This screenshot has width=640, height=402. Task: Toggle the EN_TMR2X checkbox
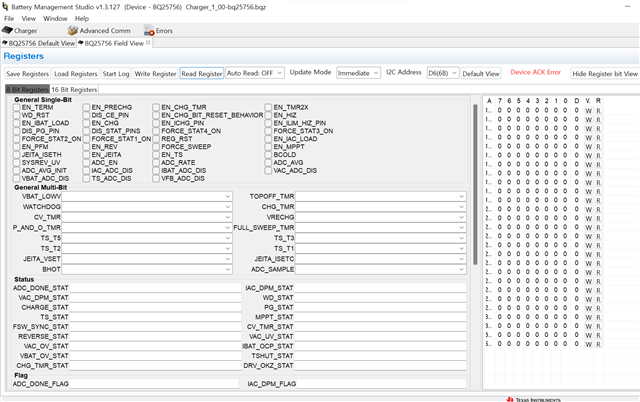pos(268,107)
